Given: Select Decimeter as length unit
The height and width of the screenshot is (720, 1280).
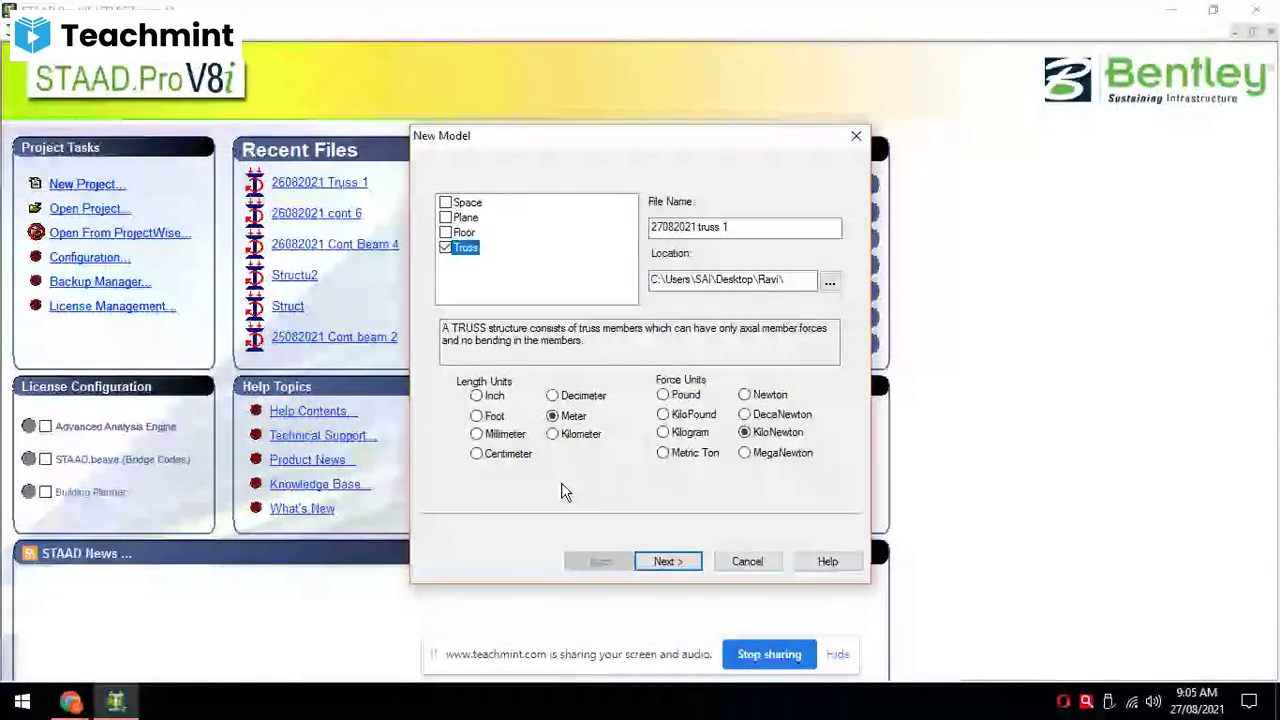Looking at the screenshot, I should [552, 396].
